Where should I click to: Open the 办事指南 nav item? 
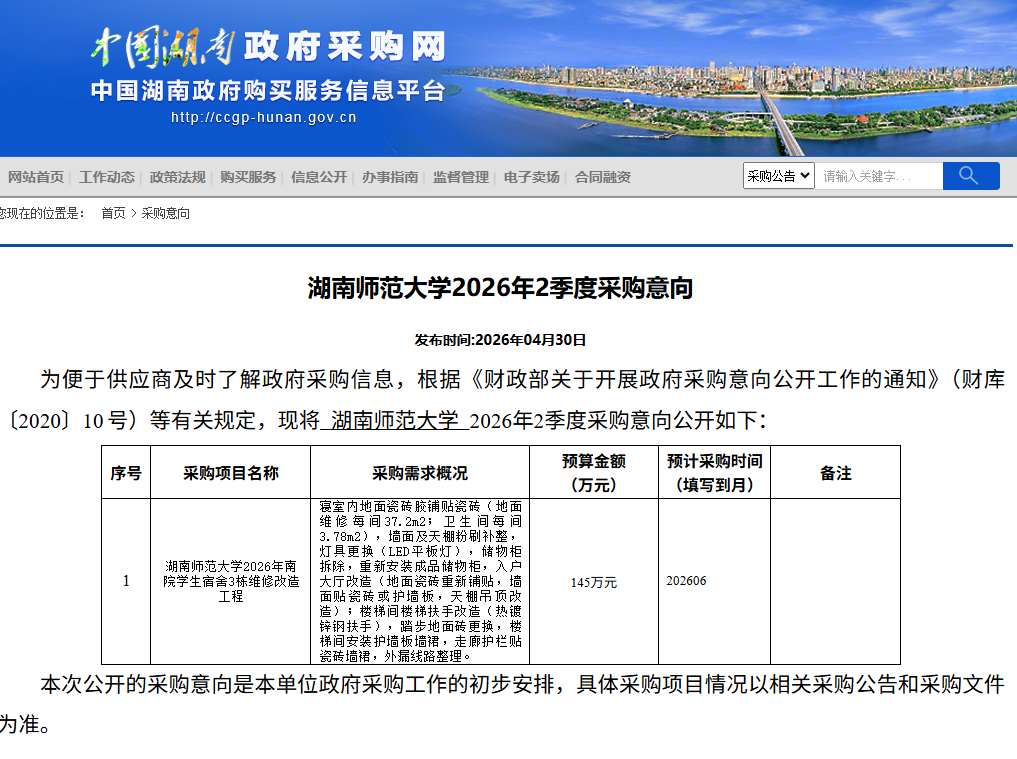tap(390, 177)
